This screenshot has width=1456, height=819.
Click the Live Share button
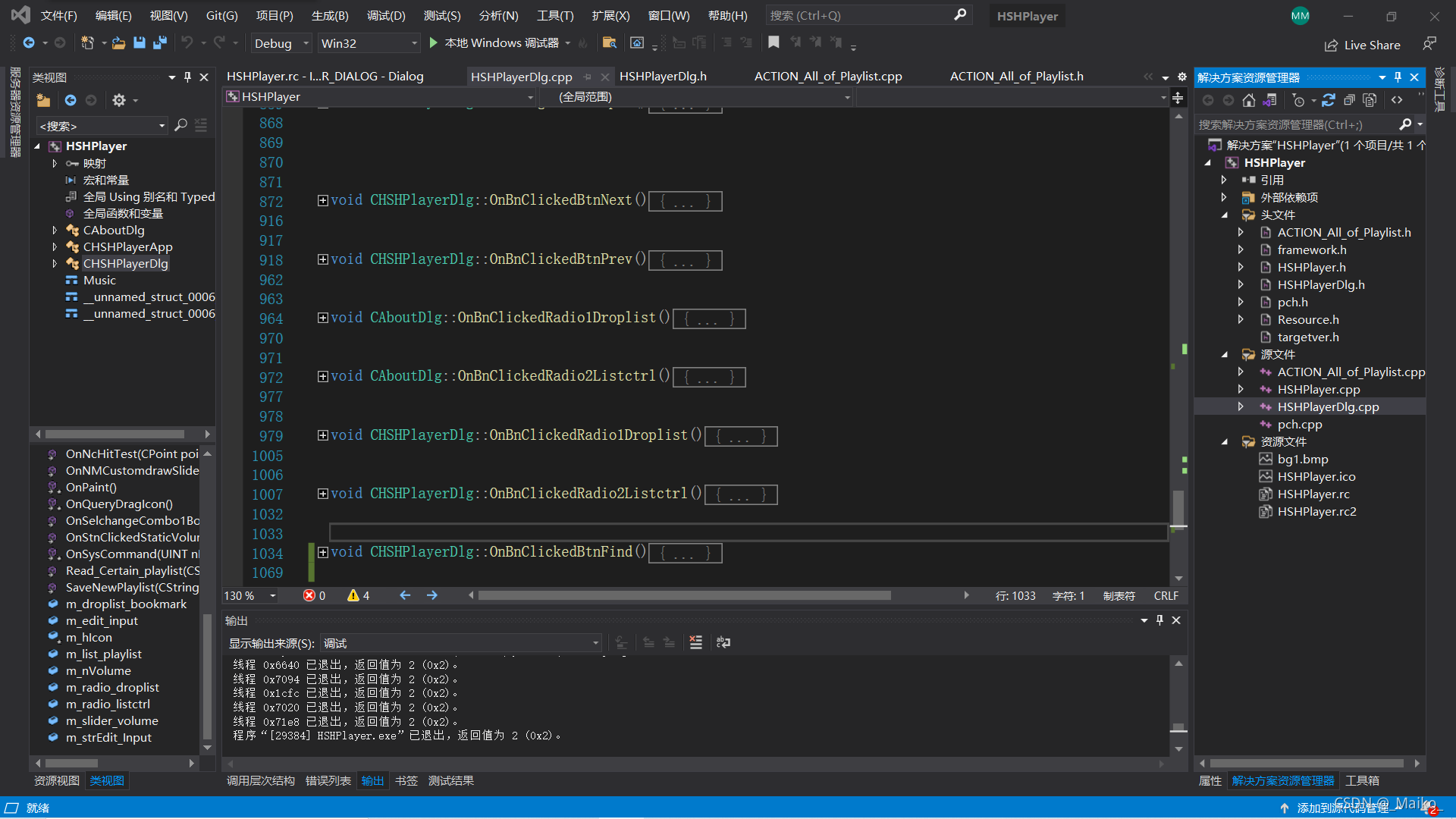[x=1363, y=45]
